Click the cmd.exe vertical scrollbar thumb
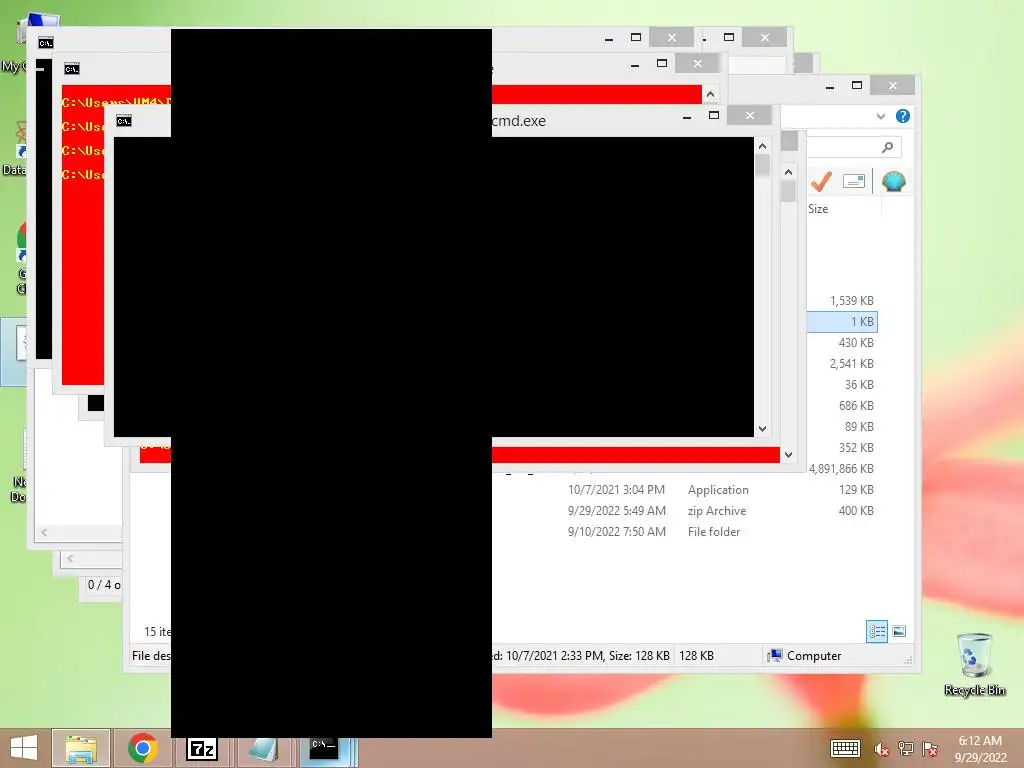The width and height of the screenshot is (1024, 768). click(762, 165)
